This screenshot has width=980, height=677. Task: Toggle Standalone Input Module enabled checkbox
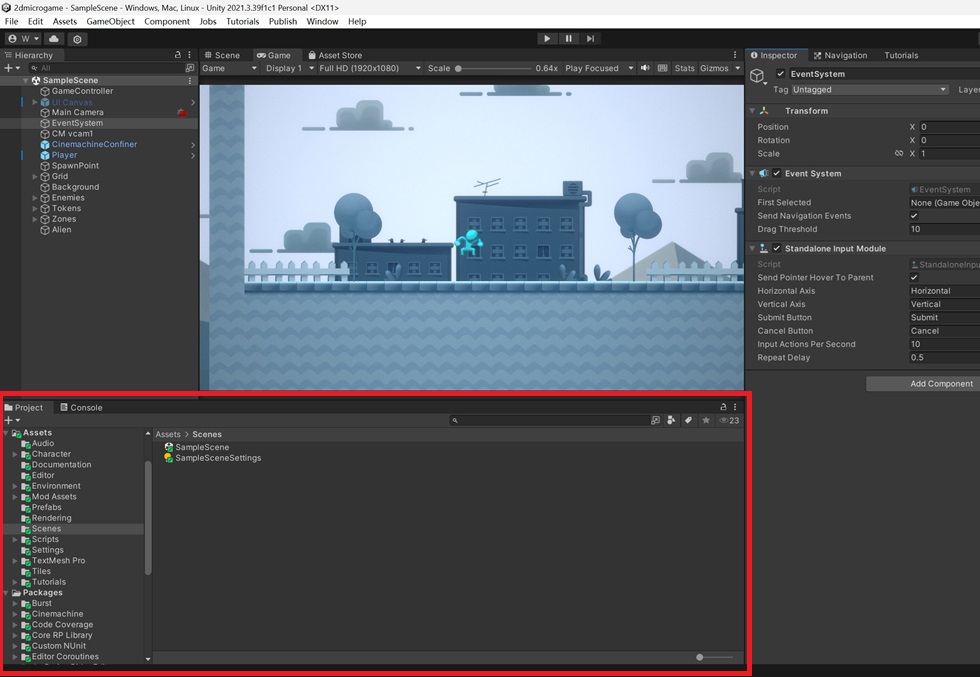point(776,248)
